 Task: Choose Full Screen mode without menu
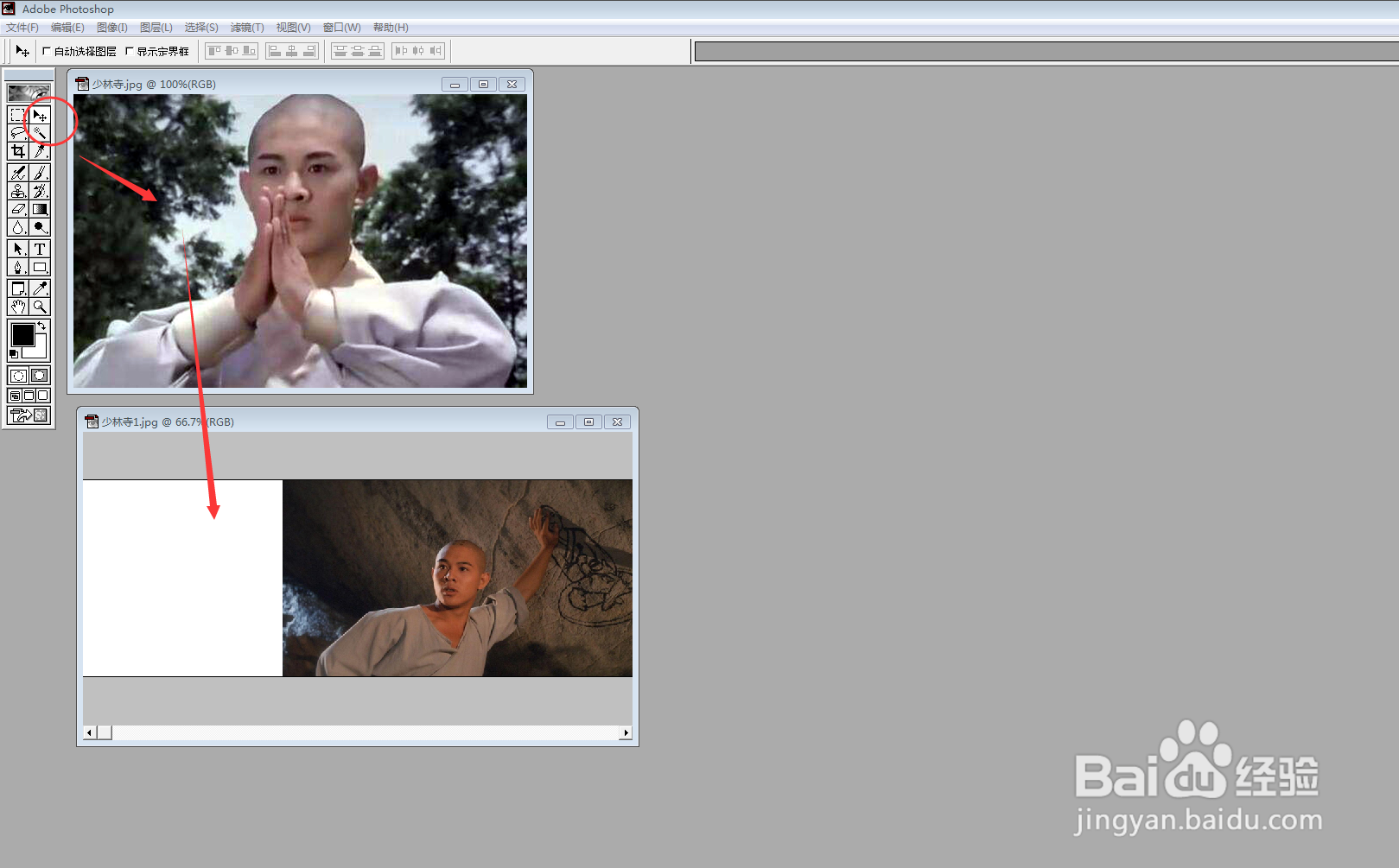click(43, 396)
